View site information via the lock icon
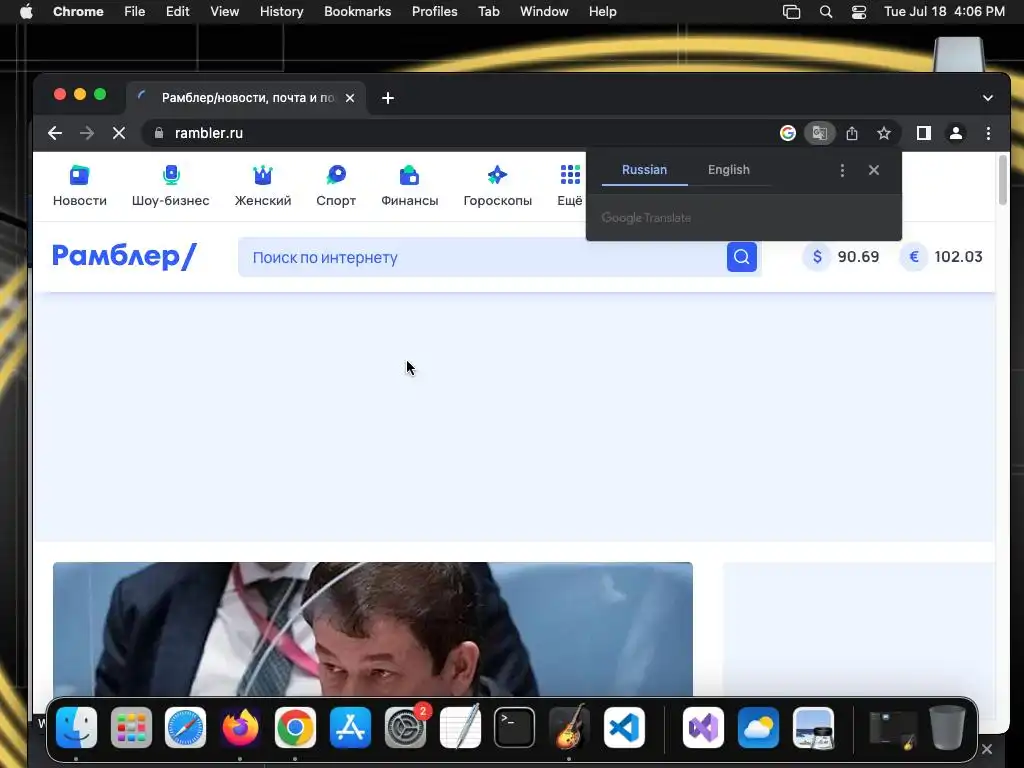The height and width of the screenshot is (768, 1024). (159, 133)
